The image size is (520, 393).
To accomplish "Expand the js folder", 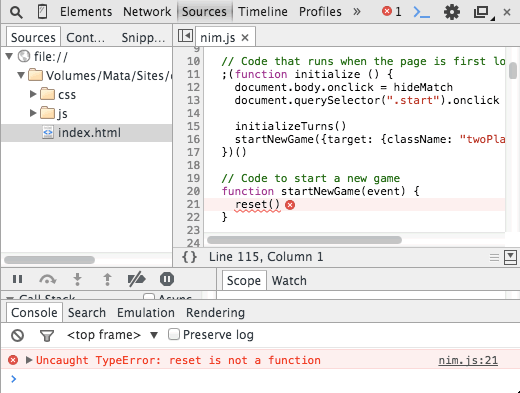I will (33, 113).
